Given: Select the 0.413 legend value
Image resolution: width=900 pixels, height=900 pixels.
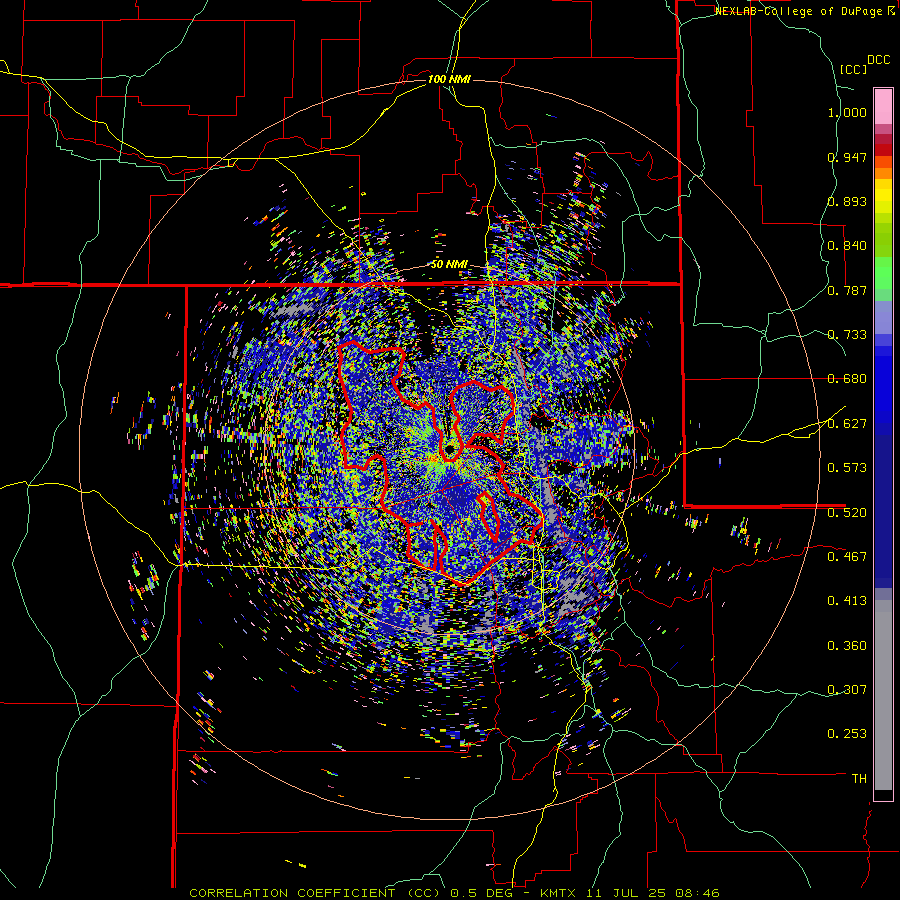Looking at the screenshot, I should coord(847,601).
